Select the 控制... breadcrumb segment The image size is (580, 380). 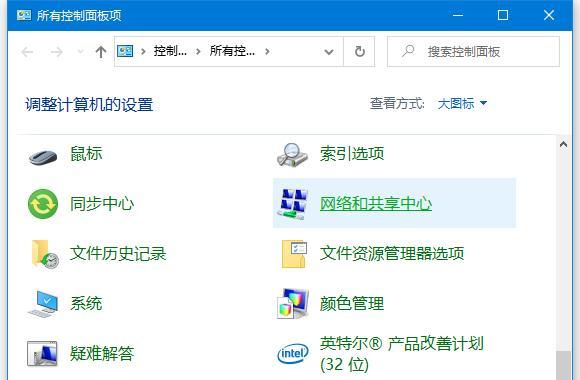[x=170, y=51]
